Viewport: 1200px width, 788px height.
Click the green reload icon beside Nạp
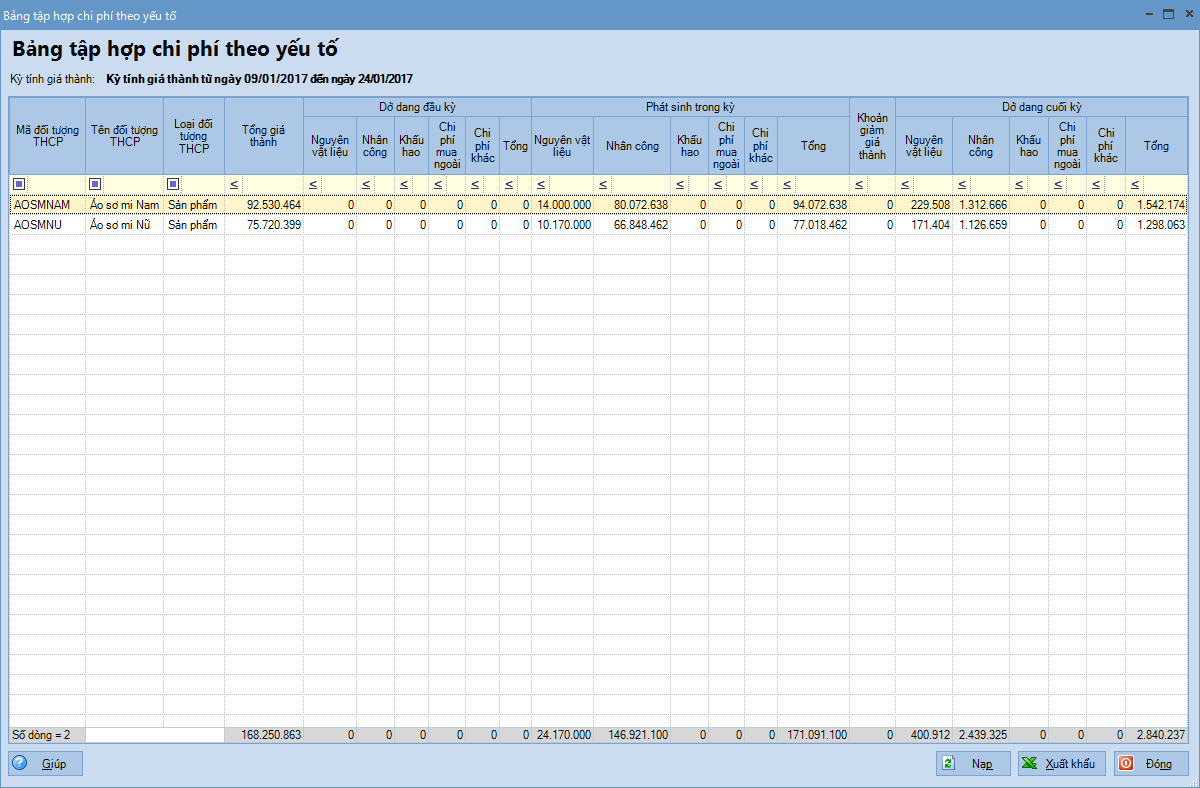pyautogui.click(x=947, y=763)
